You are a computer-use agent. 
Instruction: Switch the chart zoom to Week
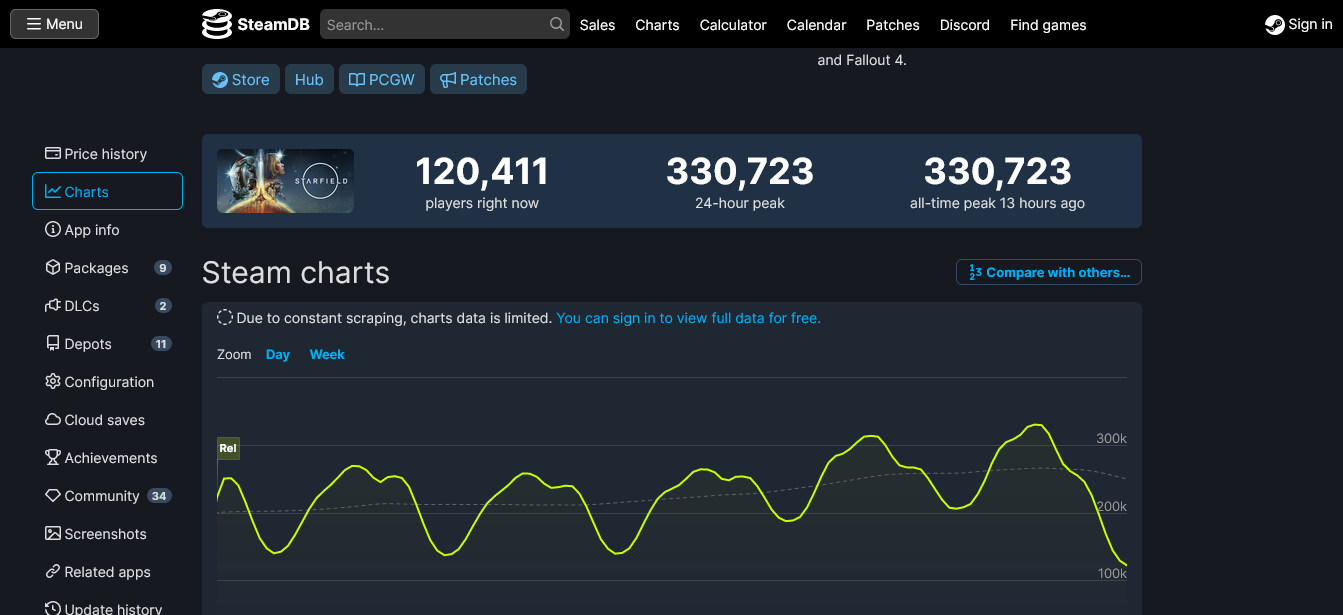coord(327,354)
